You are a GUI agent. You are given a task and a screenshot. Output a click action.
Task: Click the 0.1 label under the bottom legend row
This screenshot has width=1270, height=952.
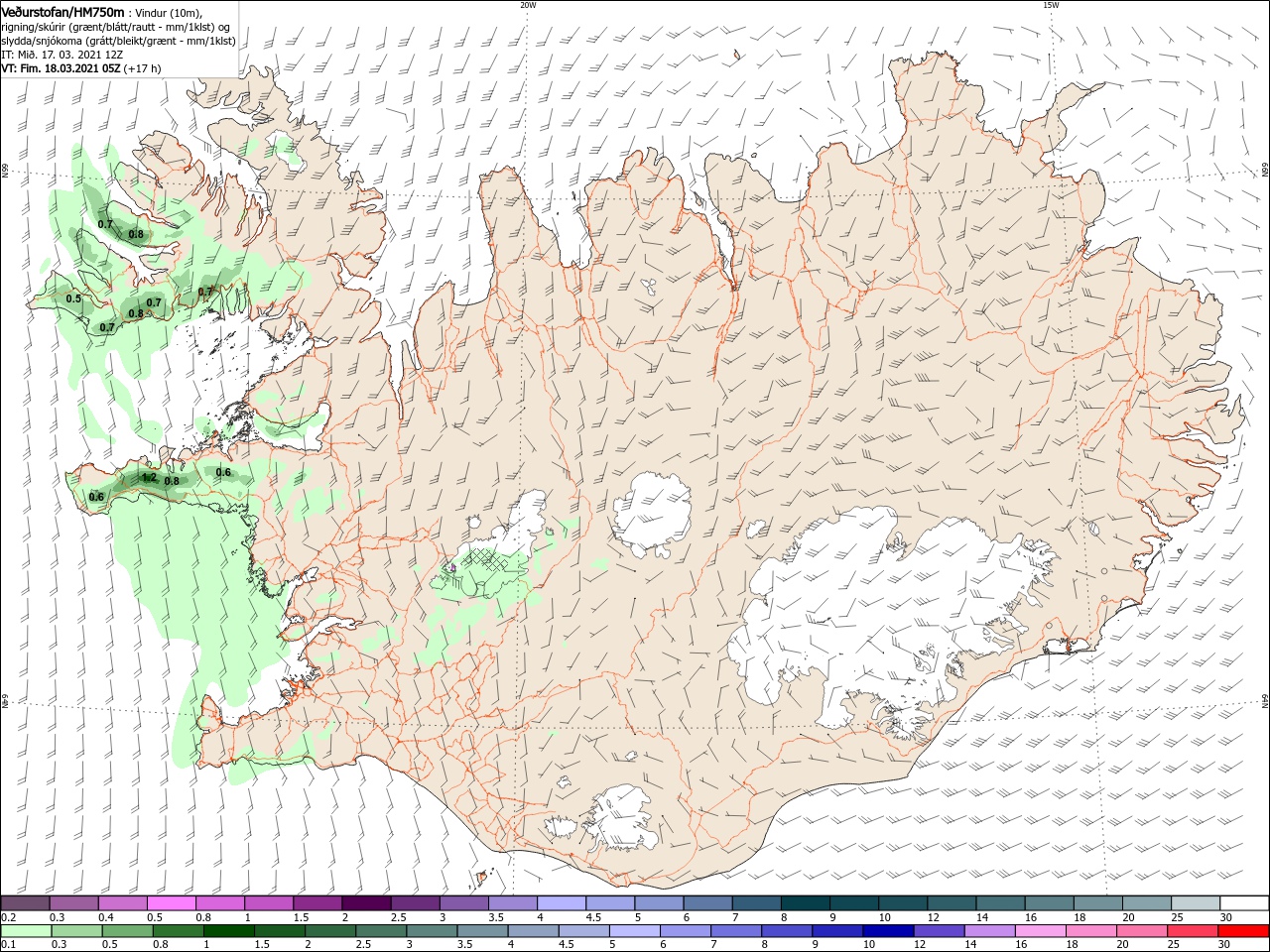point(8,945)
